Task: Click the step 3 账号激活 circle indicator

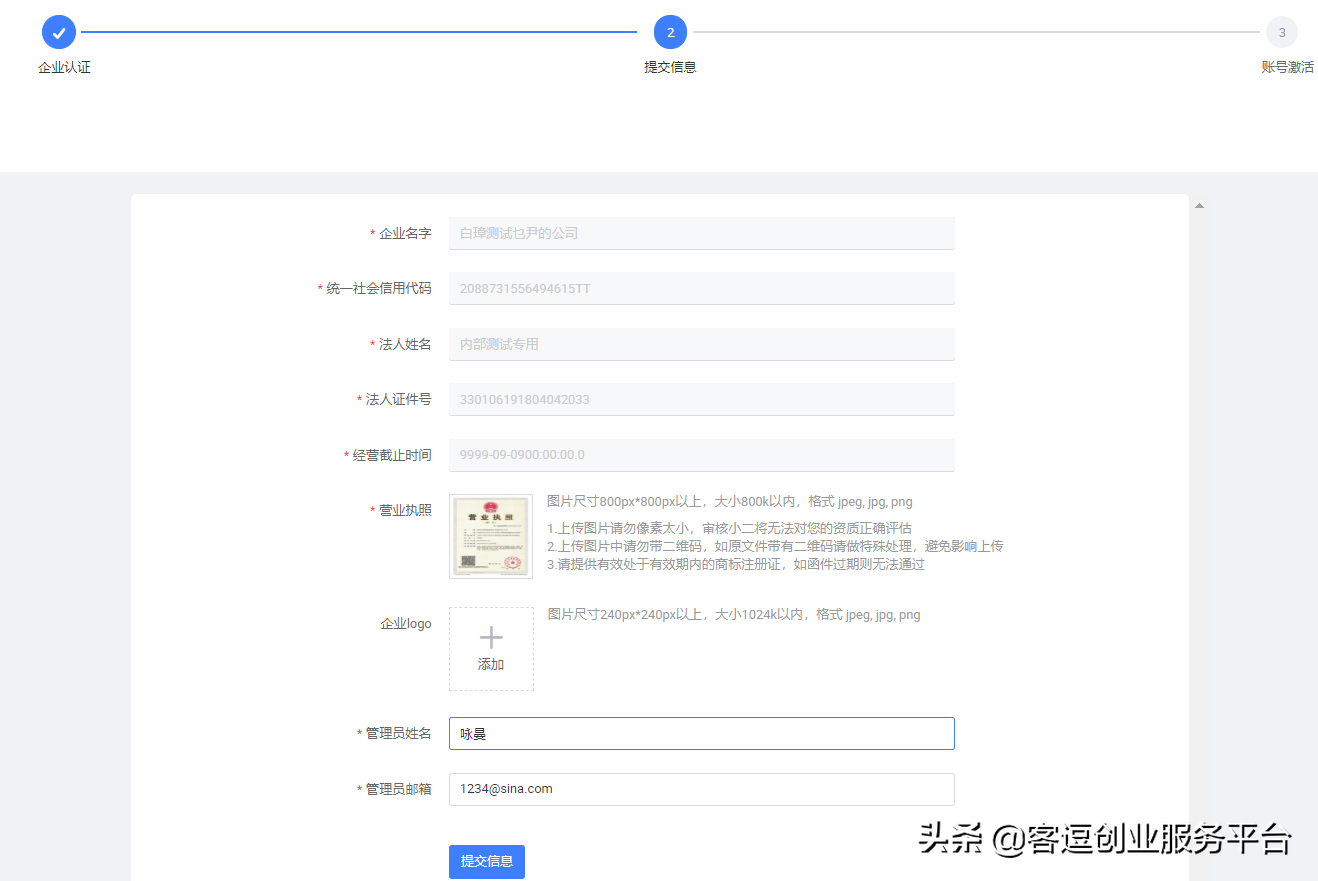Action: 1282,31
